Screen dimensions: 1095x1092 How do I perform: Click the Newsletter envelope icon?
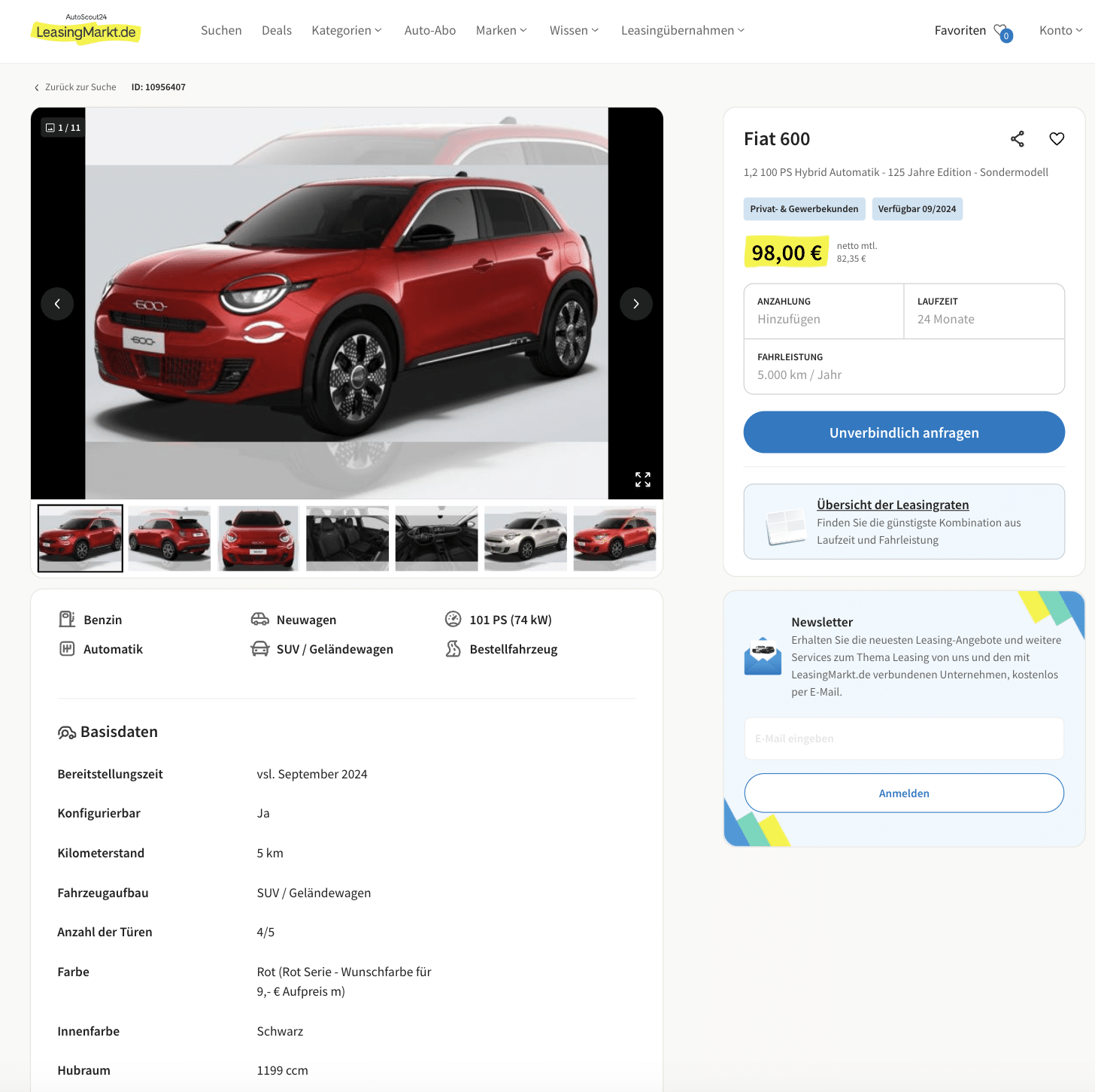point(763,657)
